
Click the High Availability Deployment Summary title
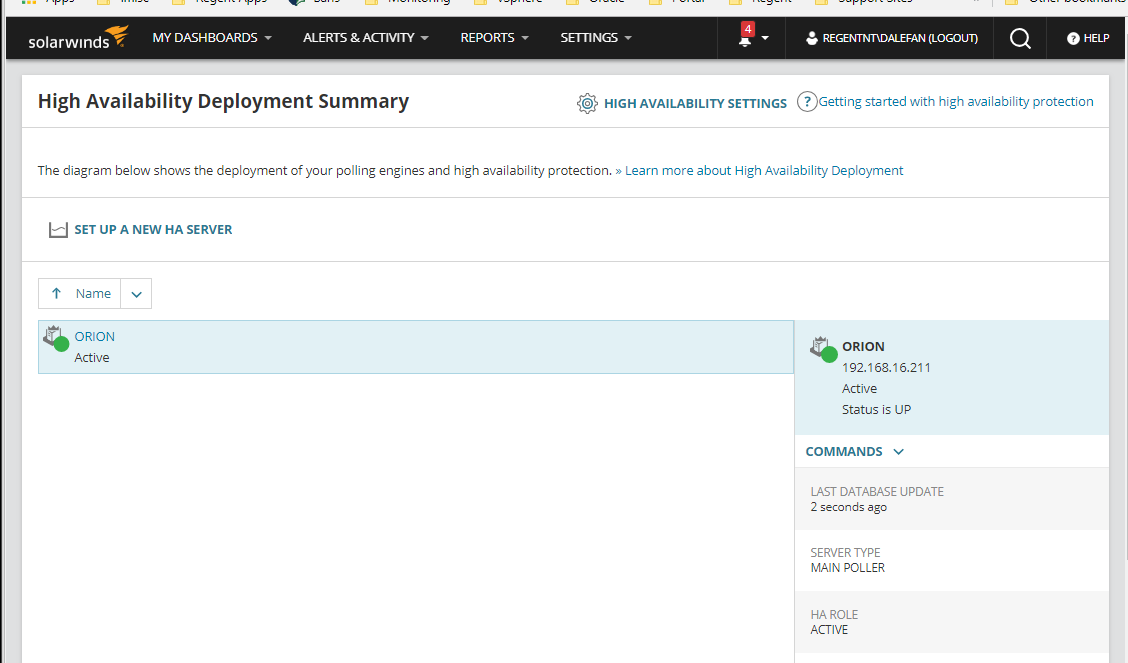(x=223, y=101)
